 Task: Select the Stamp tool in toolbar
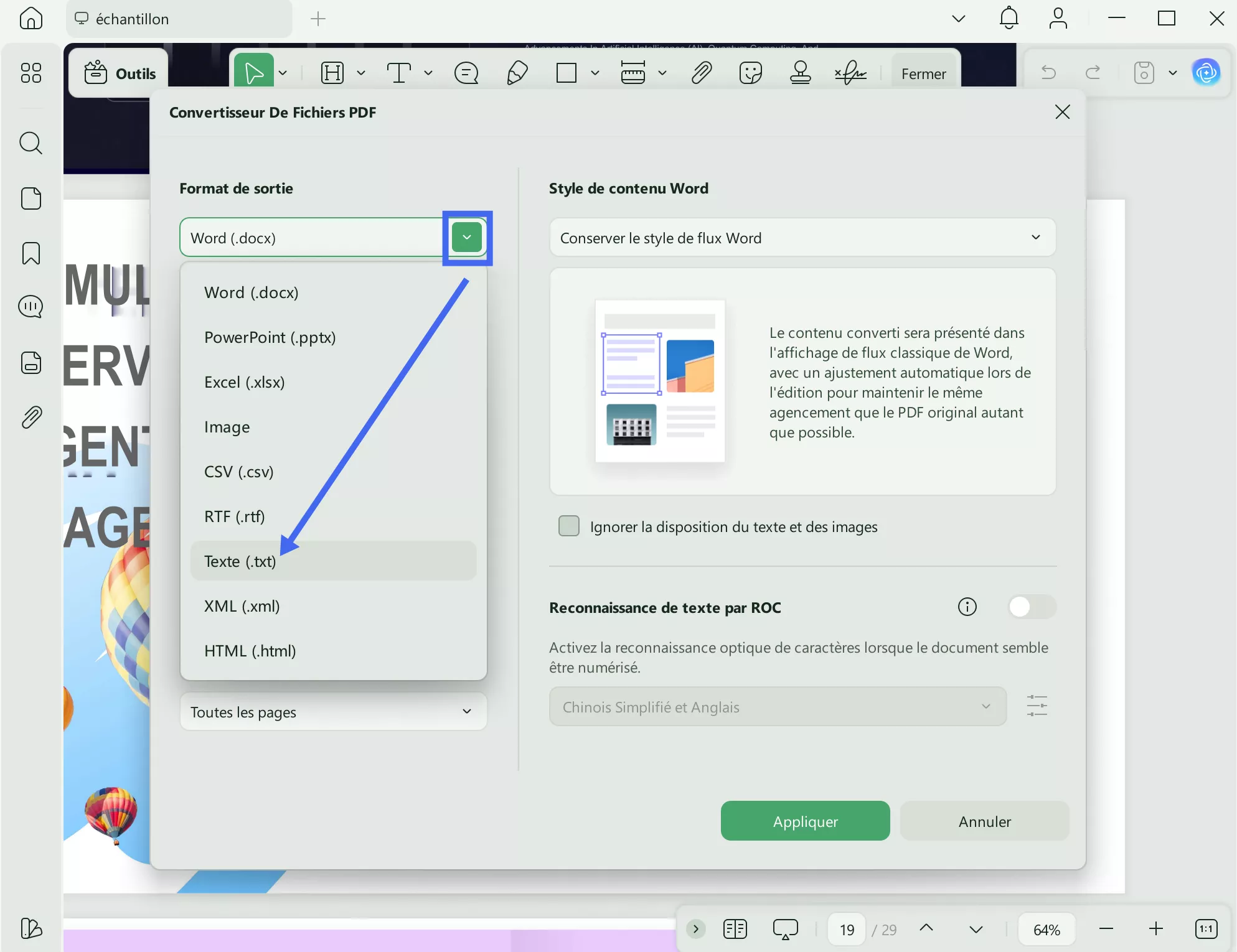click(x=800, y=73)
